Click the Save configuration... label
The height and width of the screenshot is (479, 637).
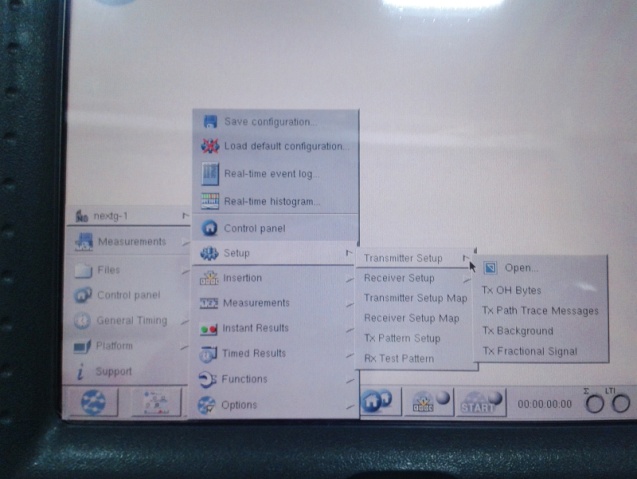tap(271, 122)
